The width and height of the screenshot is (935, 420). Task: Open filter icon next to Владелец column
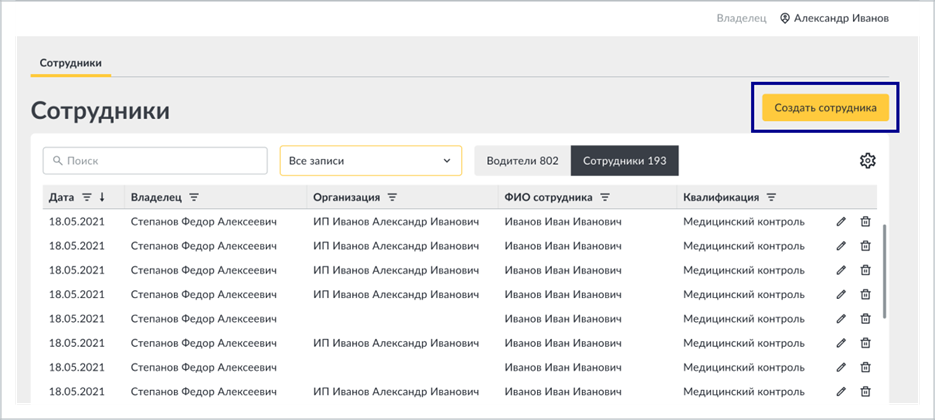click(x=194, y=197)
